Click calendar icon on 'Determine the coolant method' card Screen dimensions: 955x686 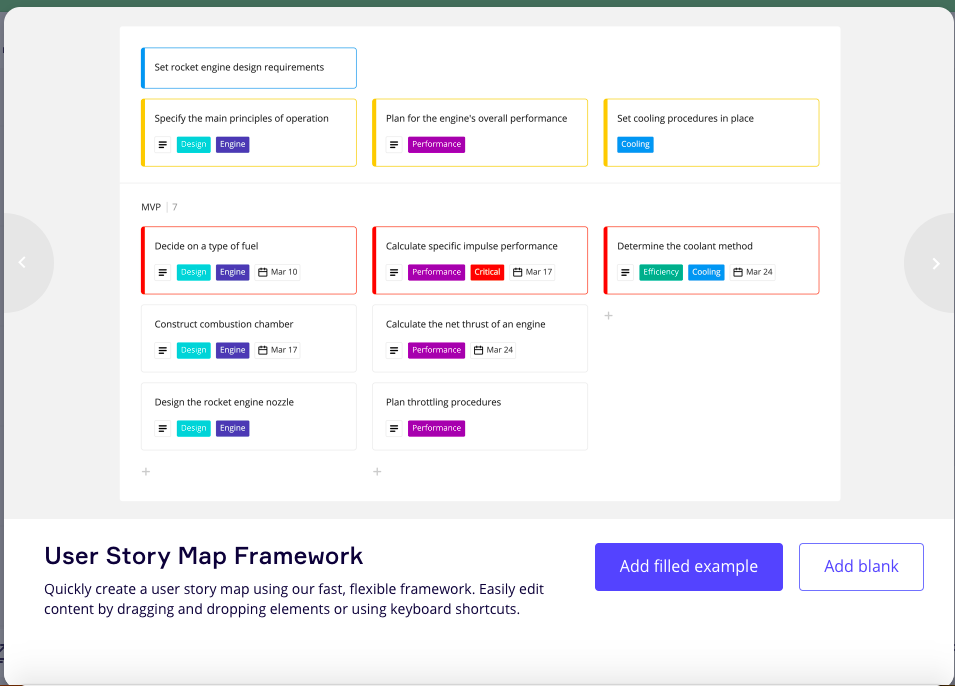pos(738,272)
